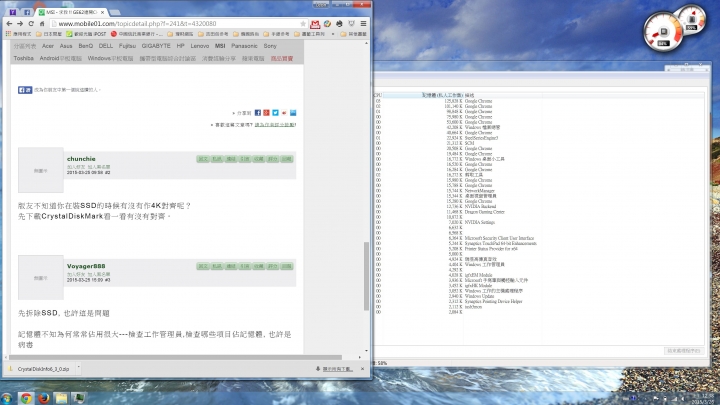This screenshot has width=720, height=405.
Task: Select the MSI mobile01 topic tab
Action: click(x=71, y=12)
